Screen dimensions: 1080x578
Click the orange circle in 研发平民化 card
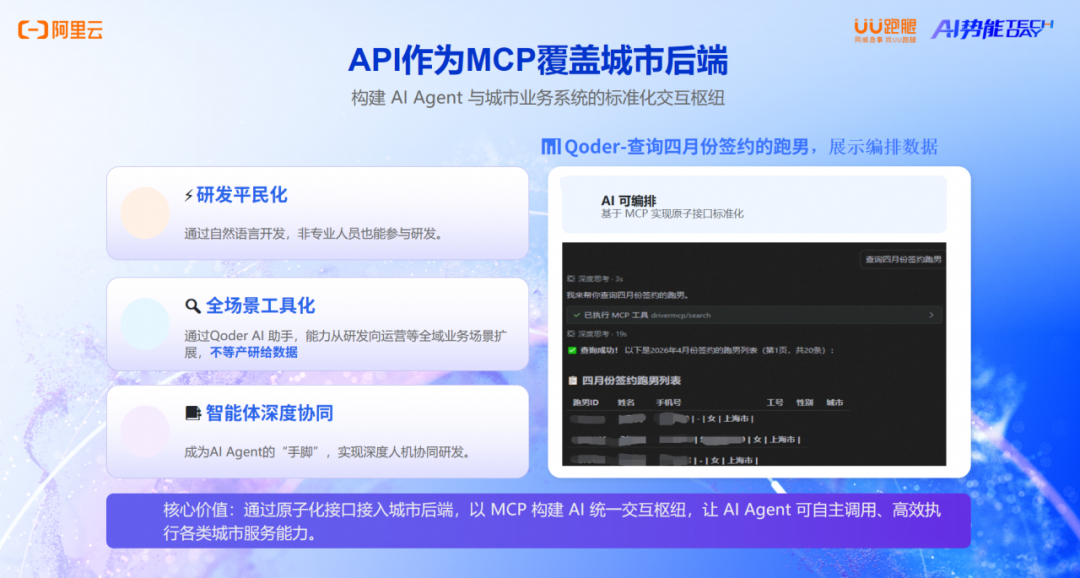(145, 213)
